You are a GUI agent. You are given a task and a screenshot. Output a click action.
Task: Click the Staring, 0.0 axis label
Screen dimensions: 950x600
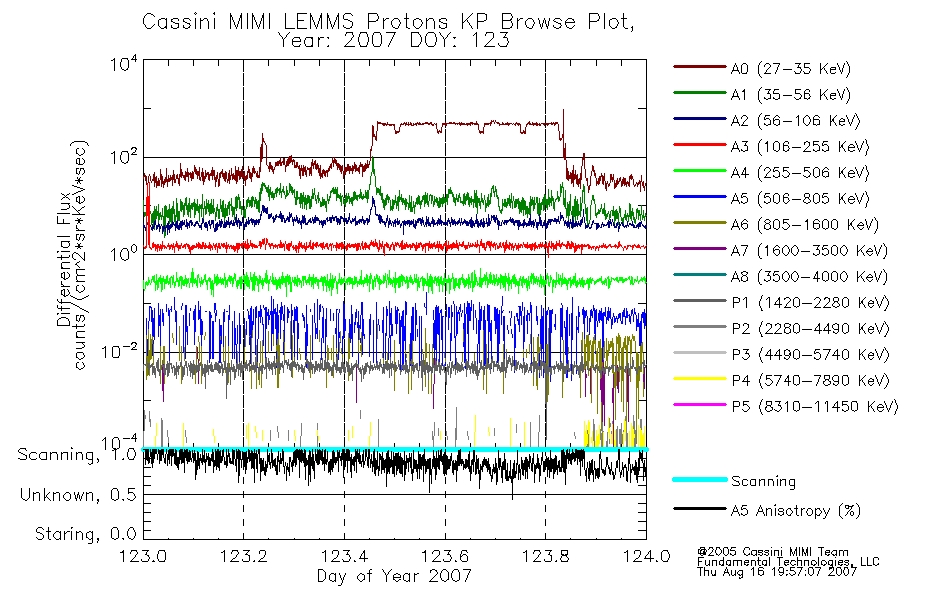tap(85, 534)
